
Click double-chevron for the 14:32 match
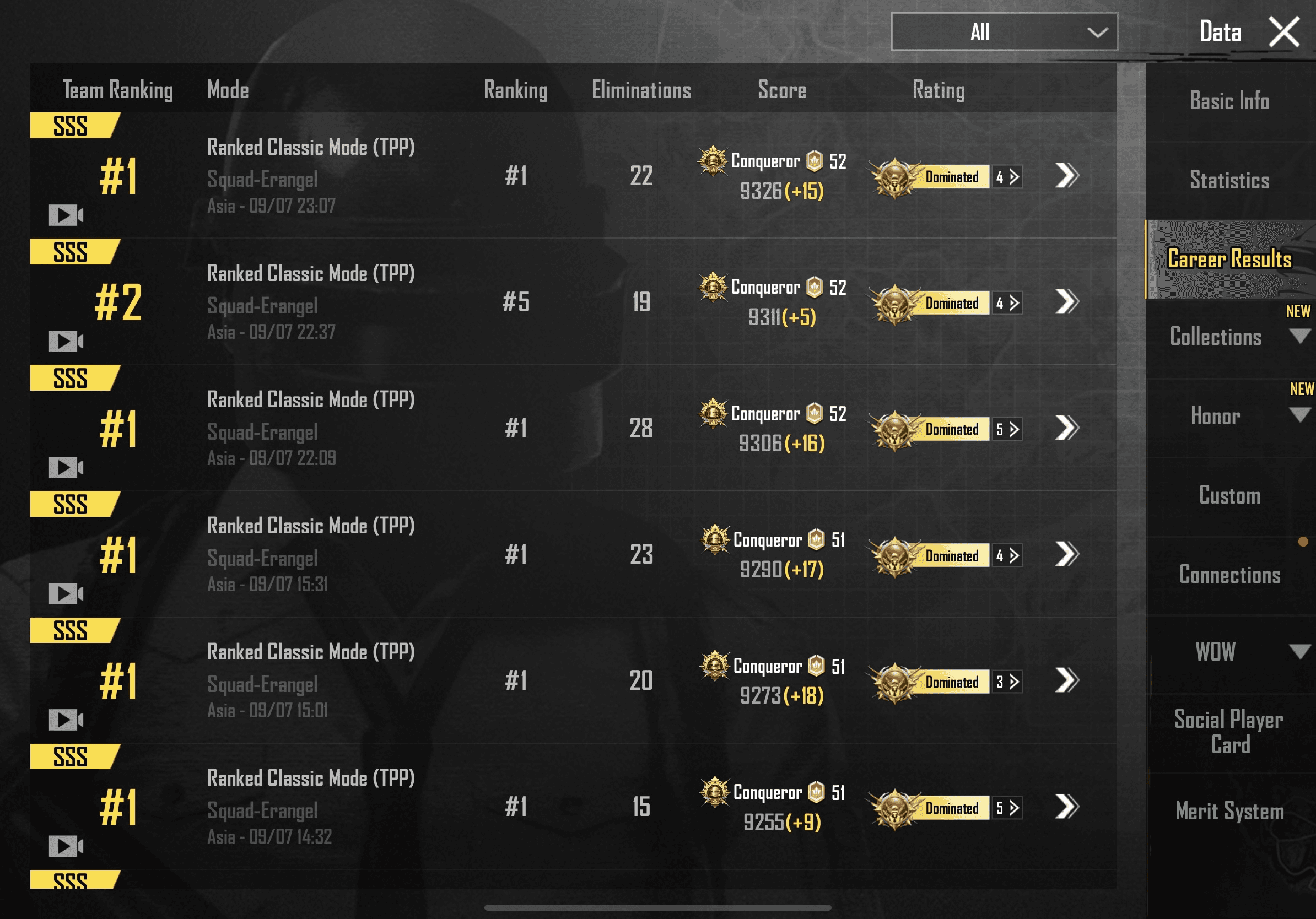(x=1066, y=807)
